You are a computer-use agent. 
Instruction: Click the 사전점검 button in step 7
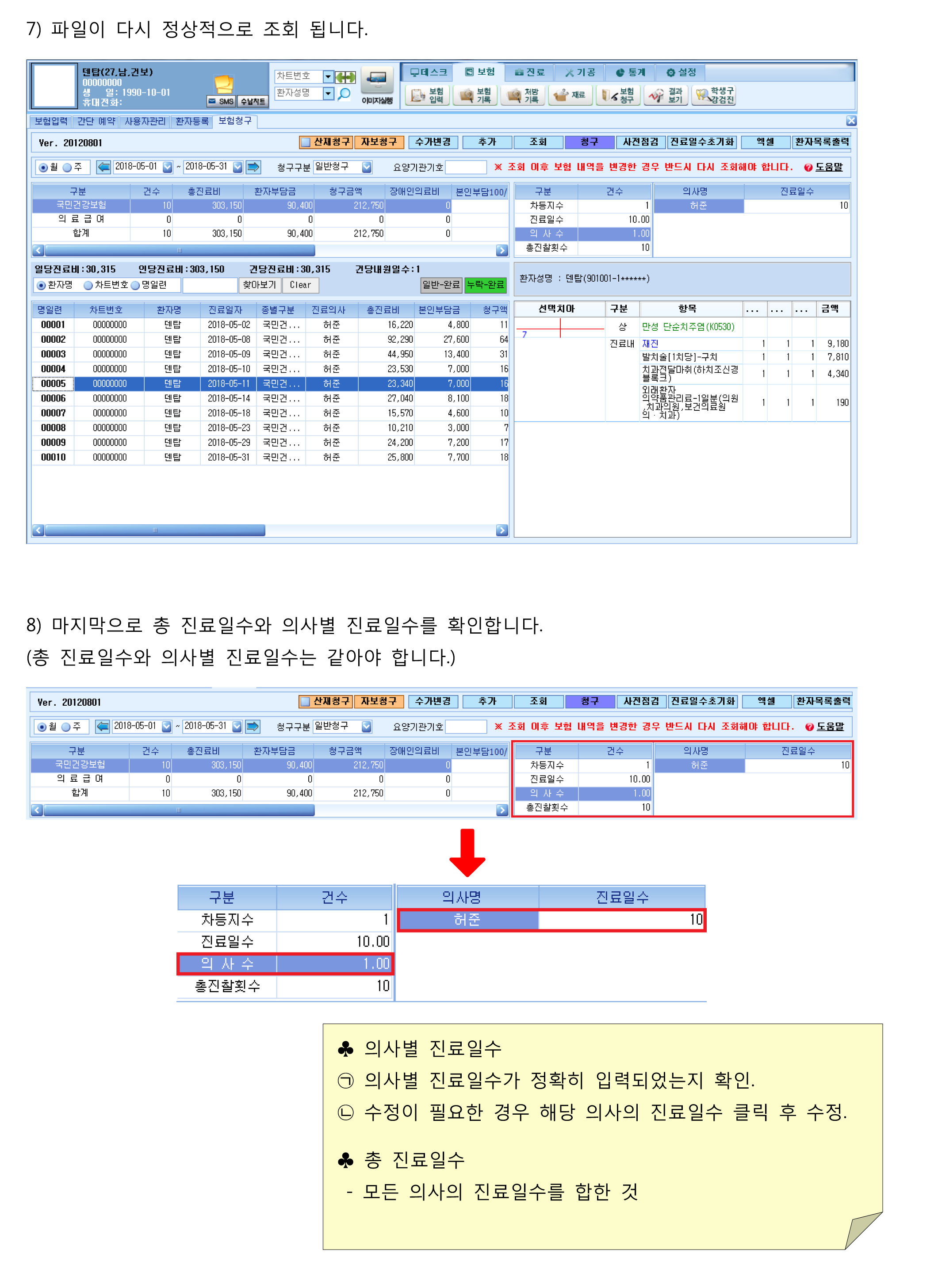point(640,142)
